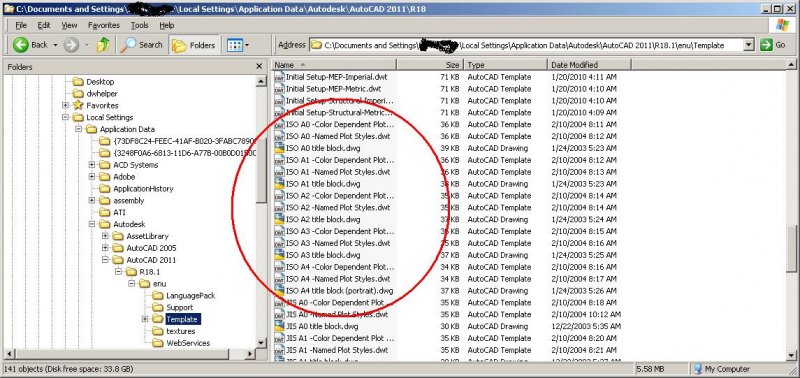The height and width of the screenshot is (378, 800).
Task: Select the Support folder icon
Action: [158, 307]
